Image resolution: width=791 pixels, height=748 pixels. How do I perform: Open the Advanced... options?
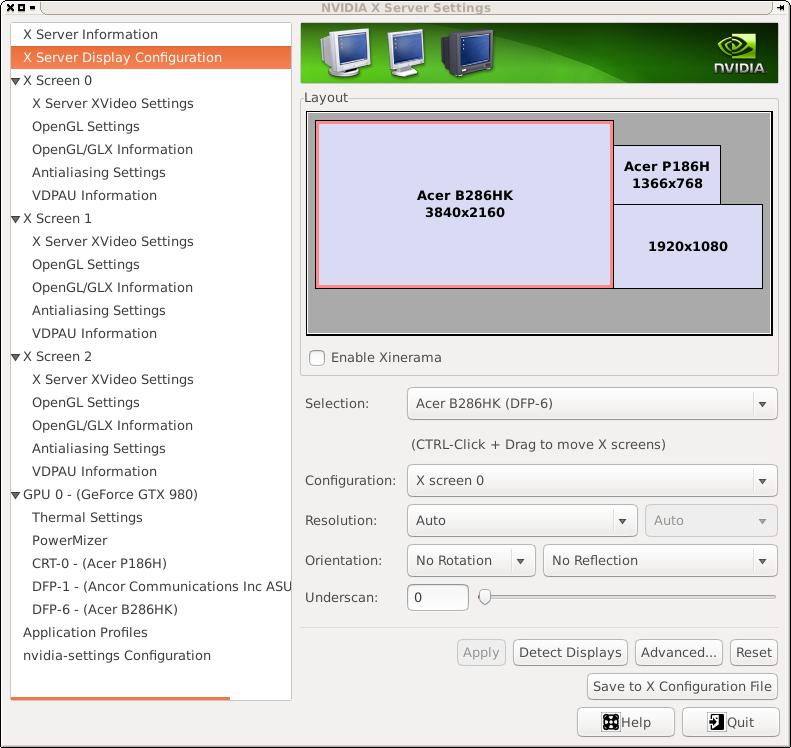pyautogui.click(x=679, y=653)
